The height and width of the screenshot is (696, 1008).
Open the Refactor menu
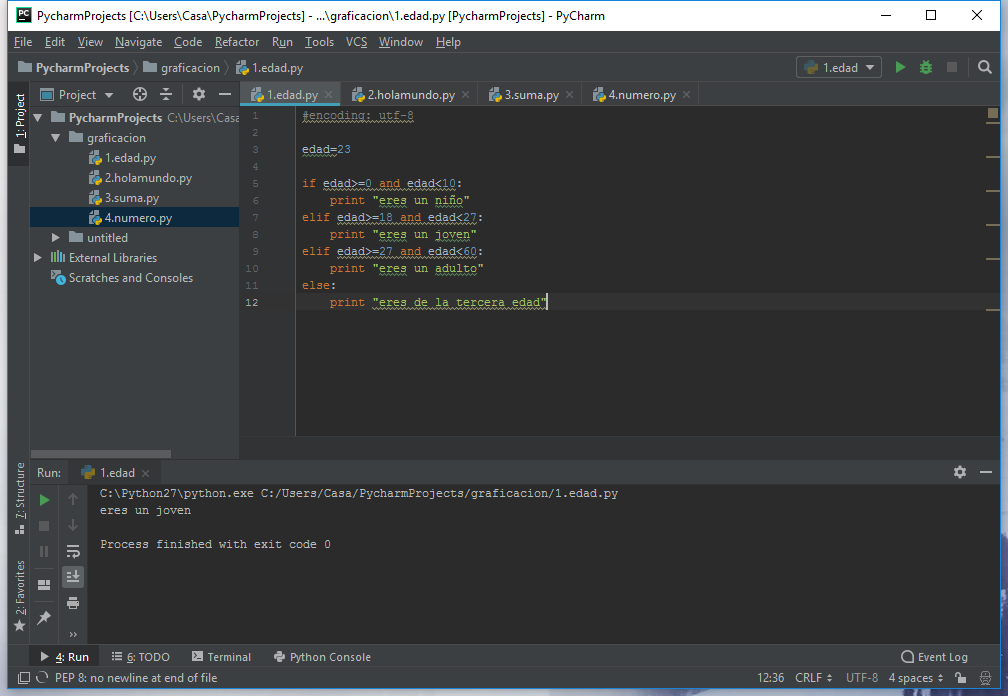coord(237,42)
